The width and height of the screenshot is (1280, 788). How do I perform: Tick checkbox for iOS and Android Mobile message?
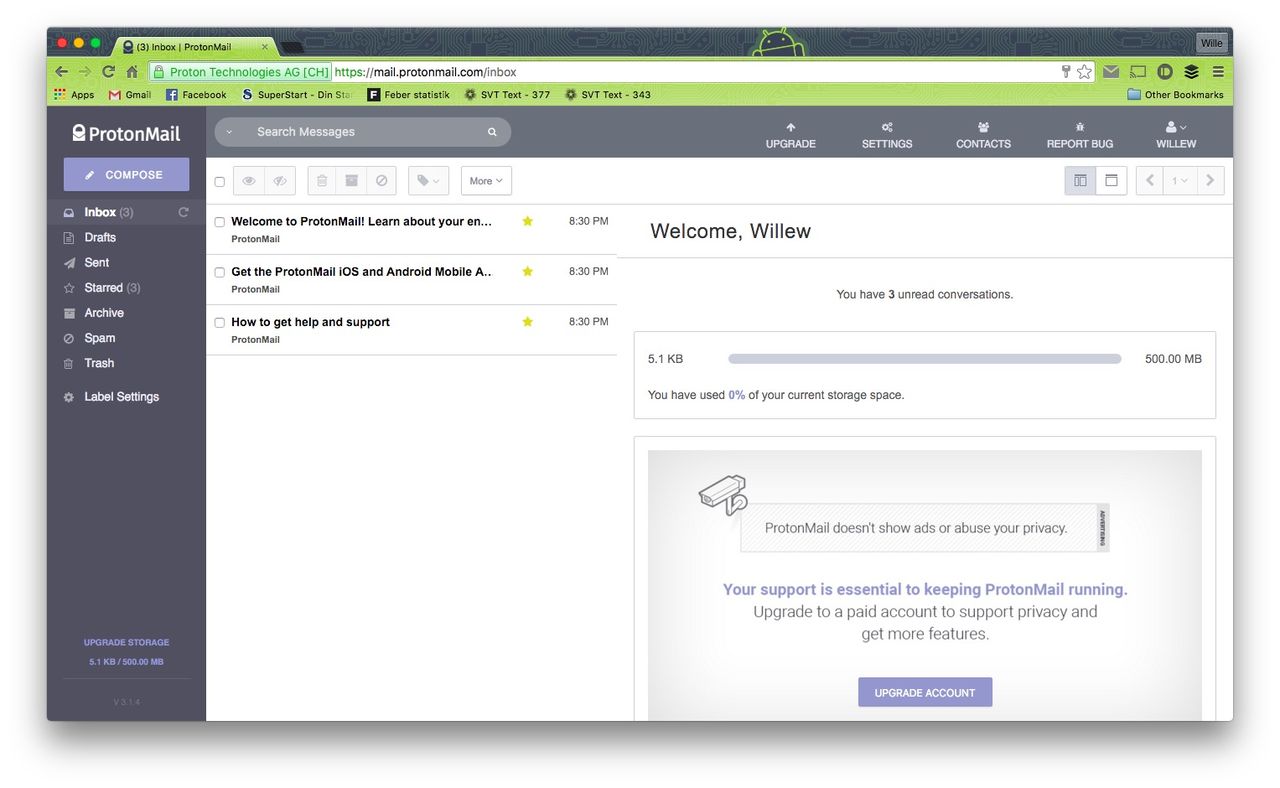click(x=220, y=272)
